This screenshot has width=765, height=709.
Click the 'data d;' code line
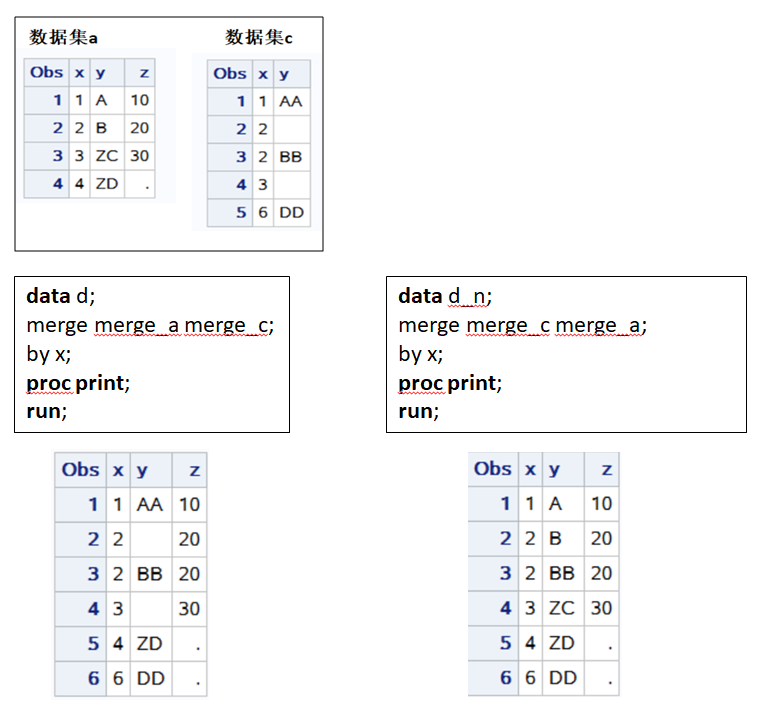tap(60, 296)
